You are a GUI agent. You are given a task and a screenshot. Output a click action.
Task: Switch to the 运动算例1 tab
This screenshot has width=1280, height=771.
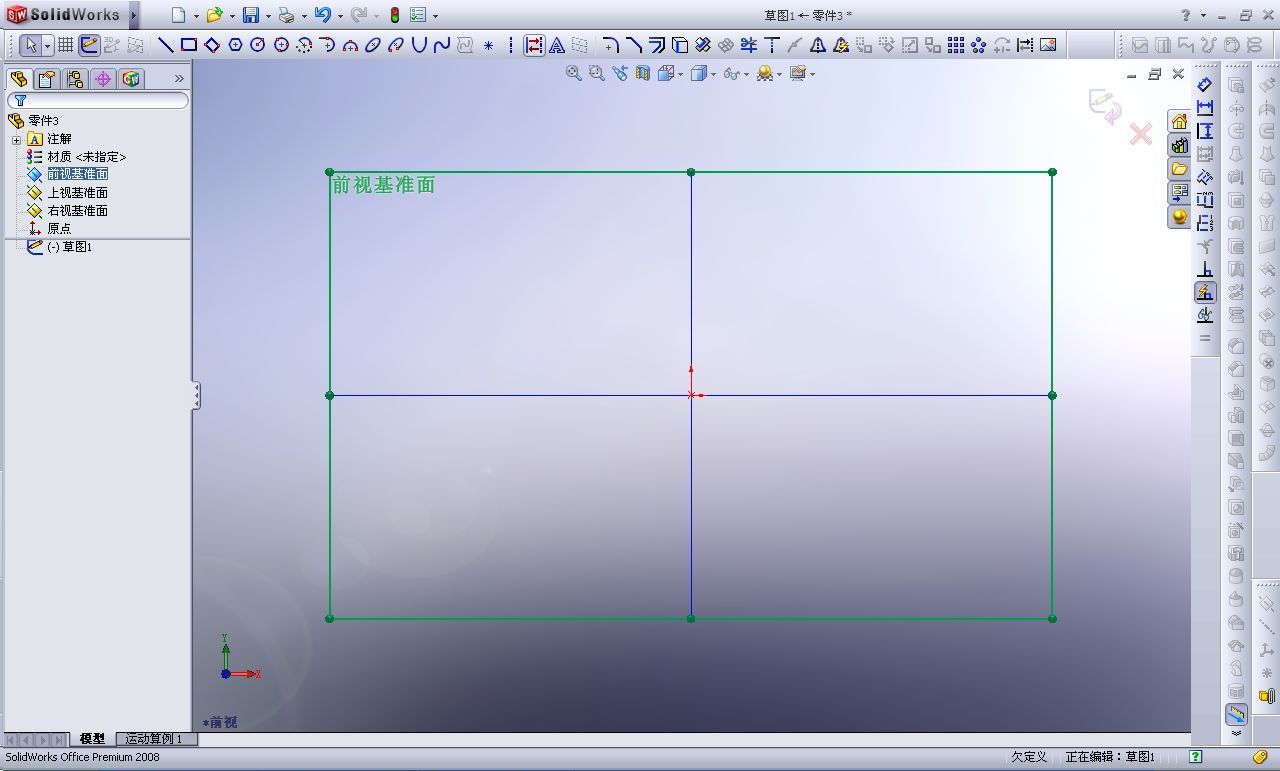pos(154,739)
